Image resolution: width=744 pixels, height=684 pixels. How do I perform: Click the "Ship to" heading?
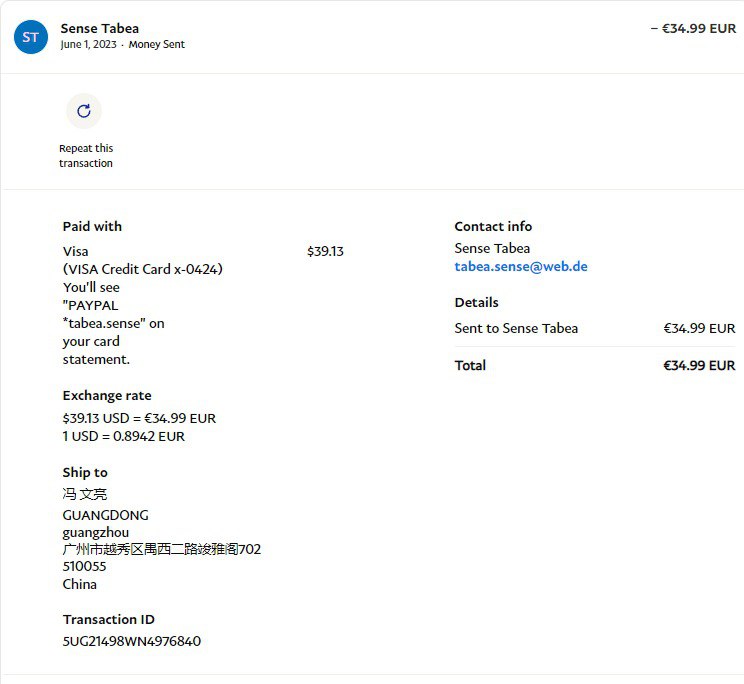point(85,472)
